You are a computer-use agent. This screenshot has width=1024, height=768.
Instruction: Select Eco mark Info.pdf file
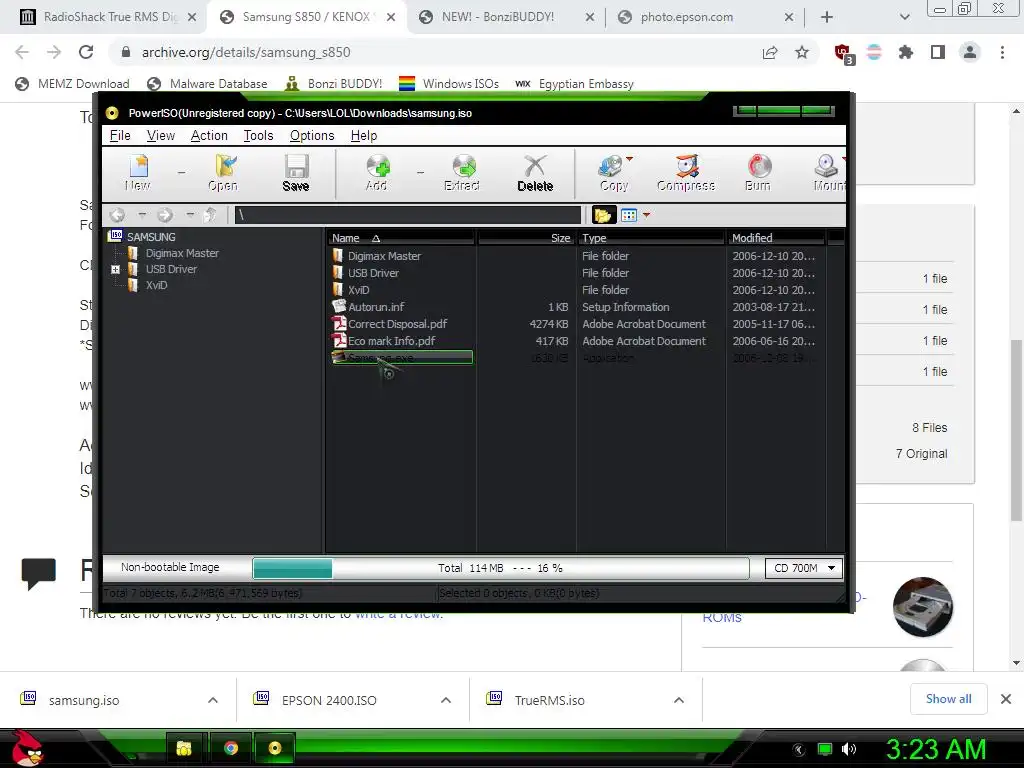click(391, 341)
